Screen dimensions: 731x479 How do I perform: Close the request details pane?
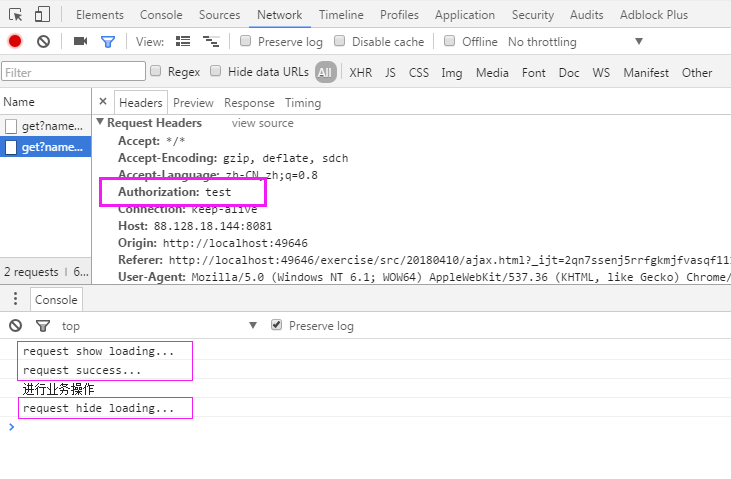click(x=102, y=102)
